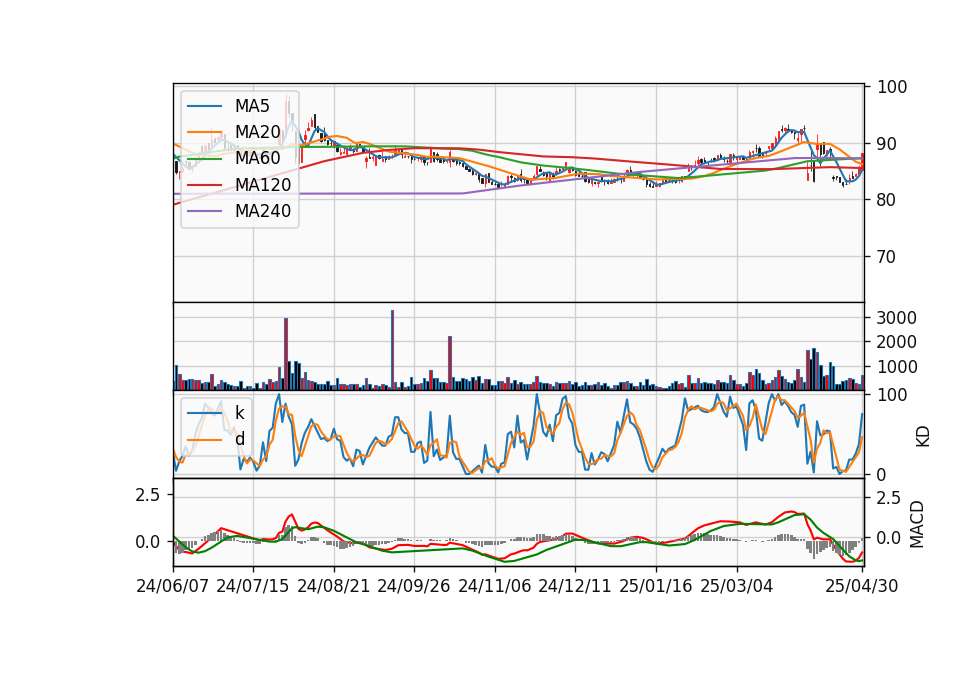Click the 24/07/15 date axis label
960x690 pixels.
(252, 586)
